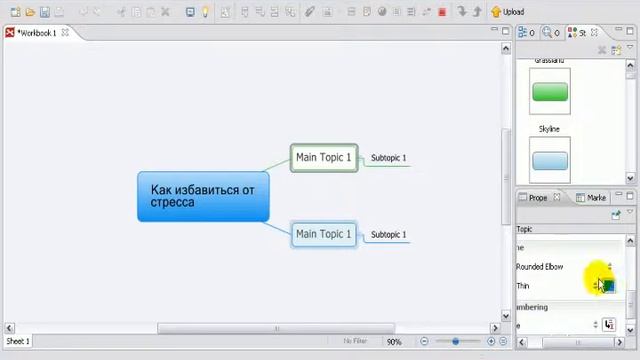Image resolution: width=640 pixels, height=360 pixels.
Task: Click the greyed delete X toolbar icon
Action: coord(165,12)
